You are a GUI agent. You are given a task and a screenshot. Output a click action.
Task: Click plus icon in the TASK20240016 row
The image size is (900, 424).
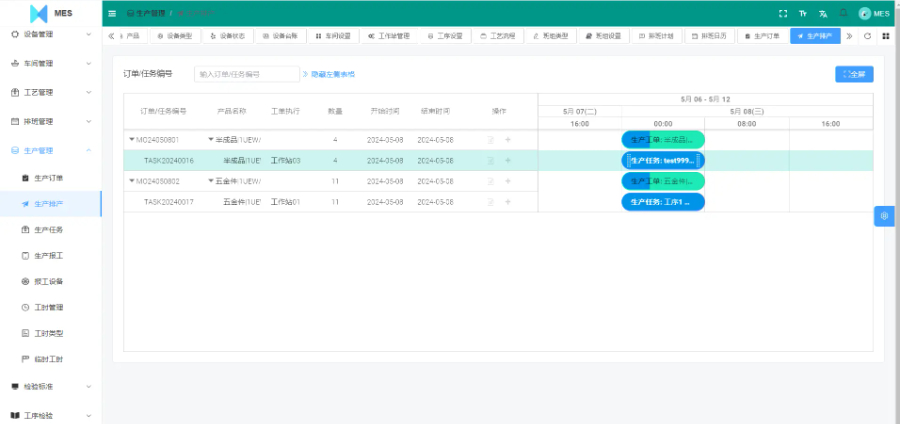coord(508,161)
